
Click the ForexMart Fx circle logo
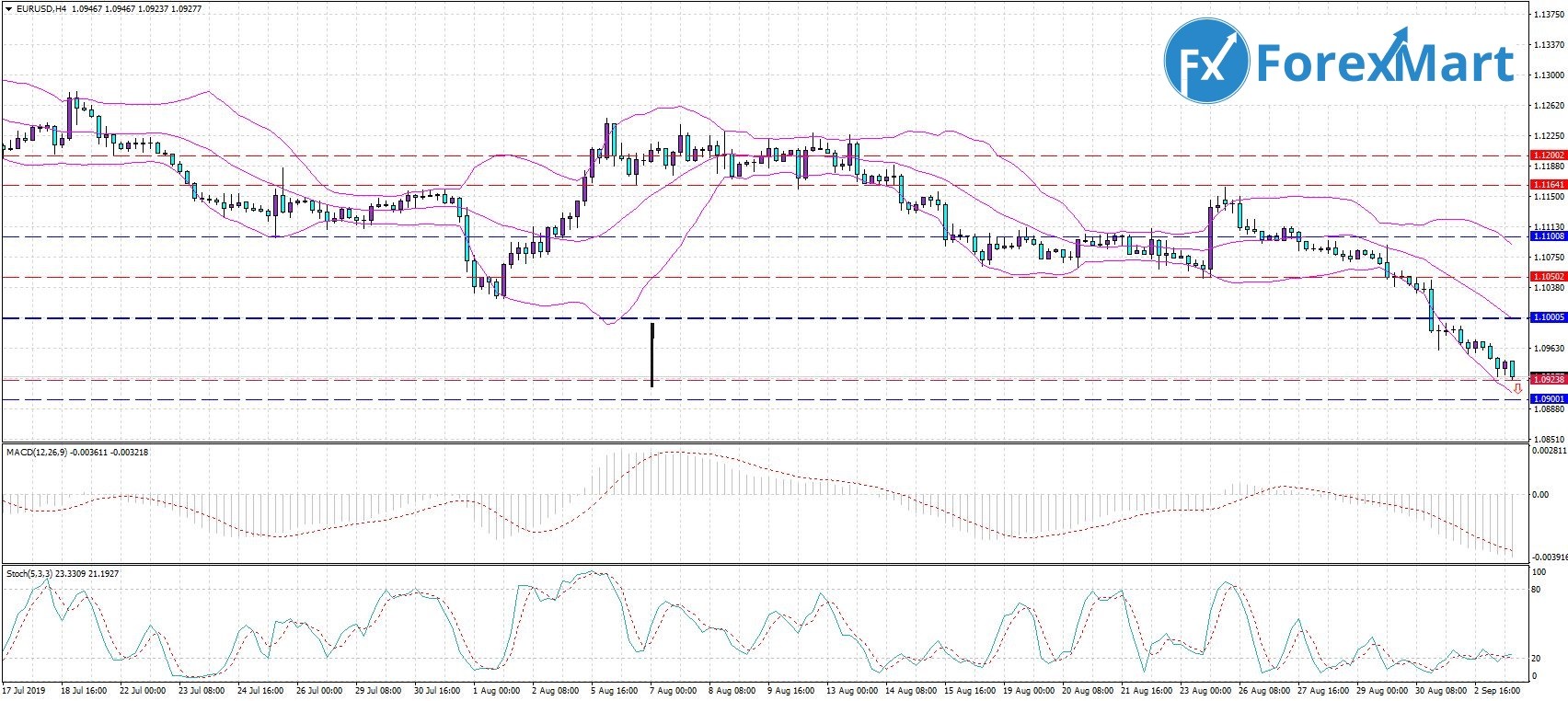tap(1206, 63)
